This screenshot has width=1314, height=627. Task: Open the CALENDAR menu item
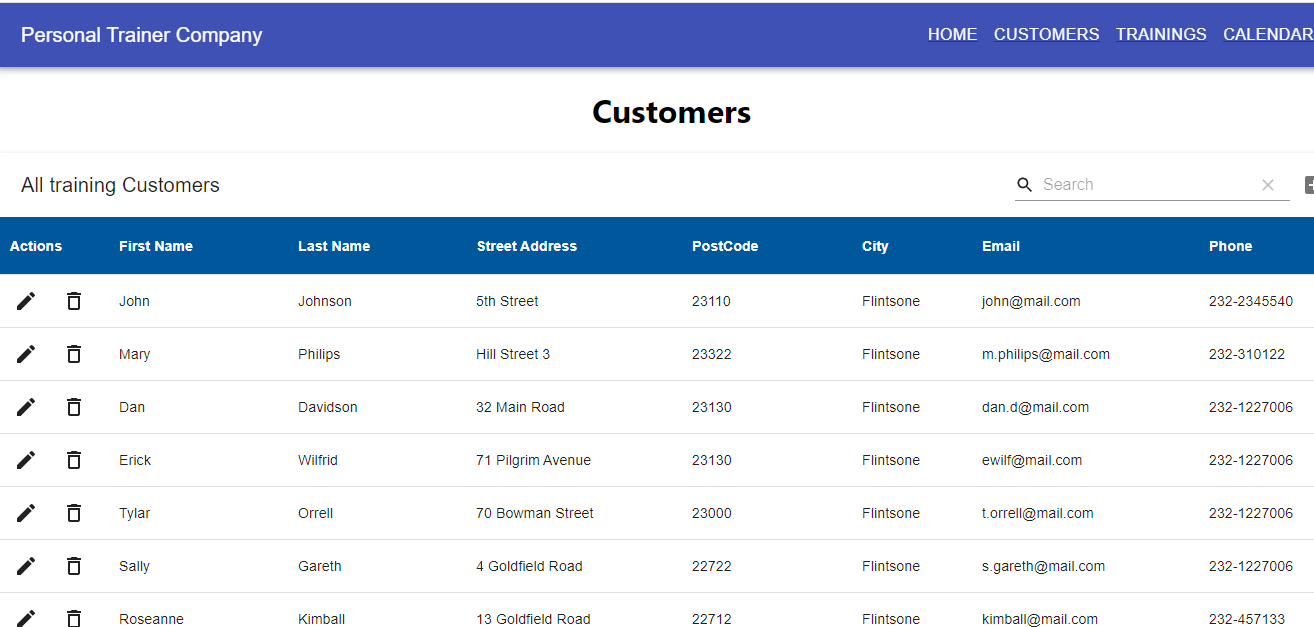pyautogui.click(x=1268, y=34)
